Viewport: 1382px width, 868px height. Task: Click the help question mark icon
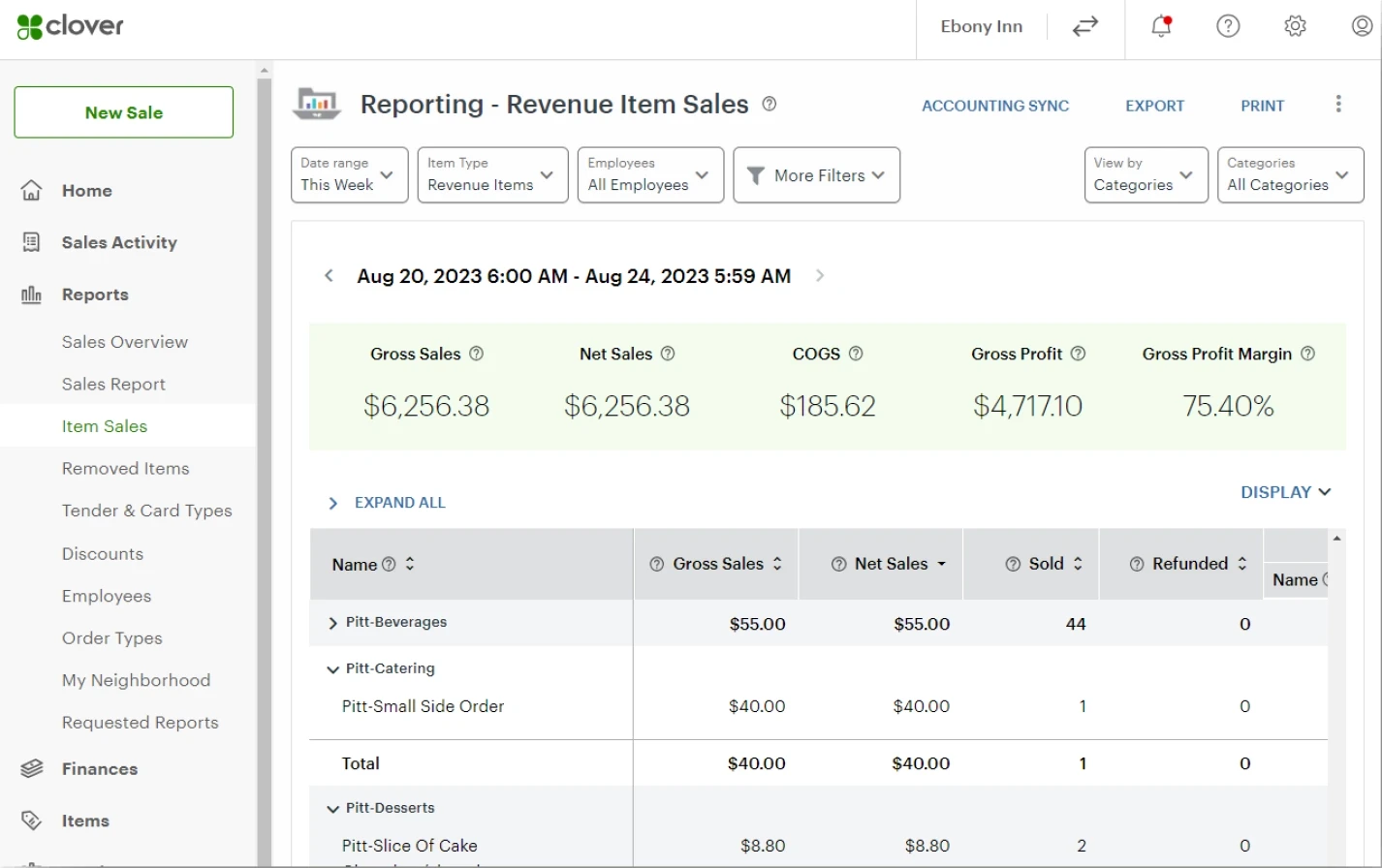coord(1228,26)
